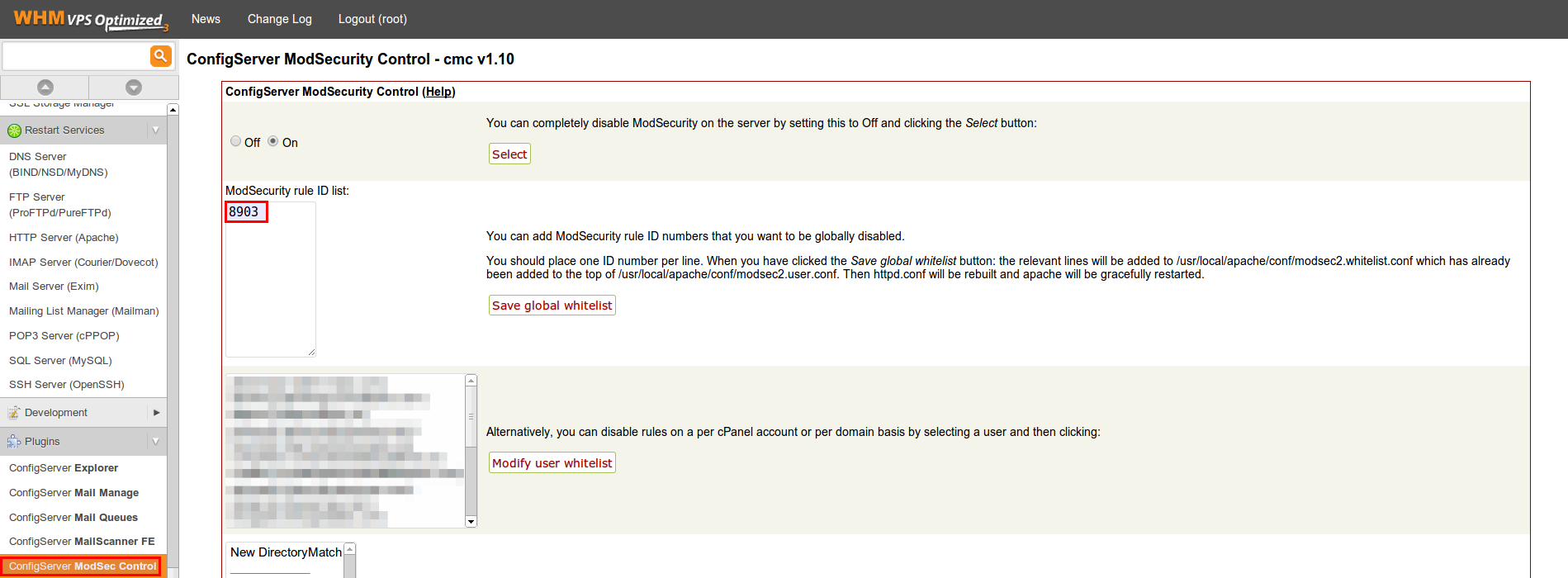Open ConfigServer MailScanner FE link
The image size is (1568, 578).
point(82,542)
